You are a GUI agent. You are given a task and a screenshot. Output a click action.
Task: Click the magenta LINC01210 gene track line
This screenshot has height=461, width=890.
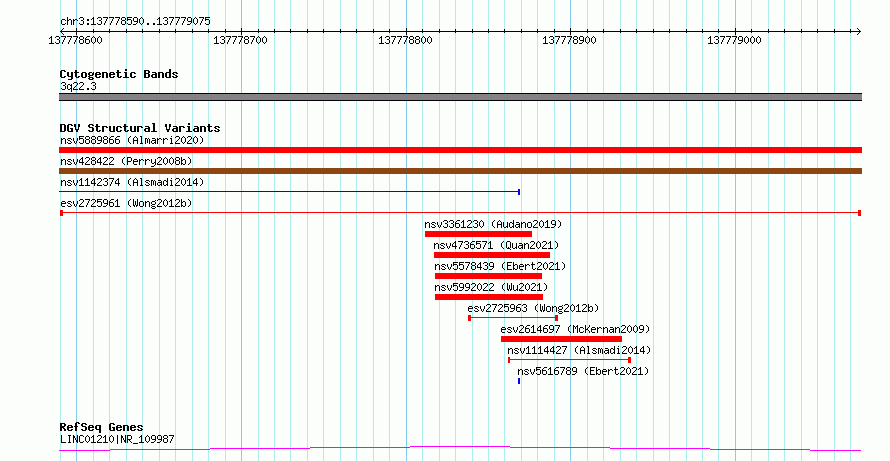point(460,449)
